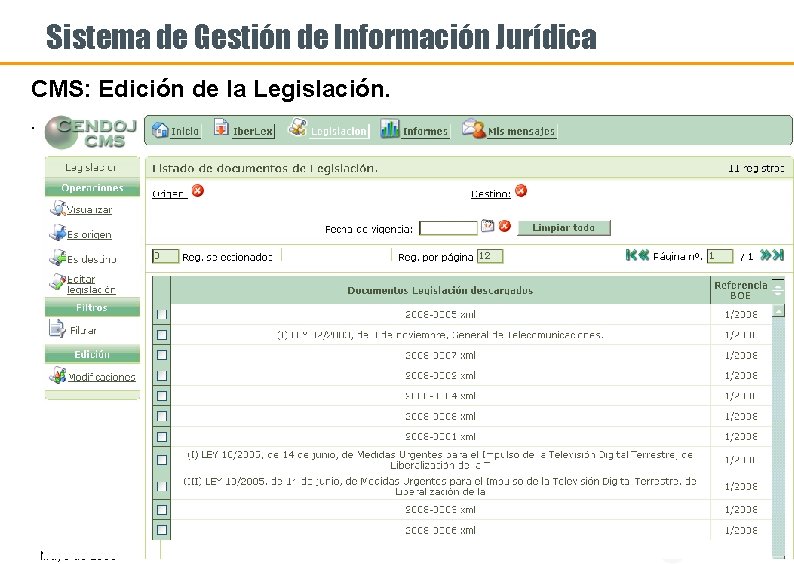Clear the Destino filter with its red X
The width and height of the screenshot is (794, 564).
coord(521,191)
